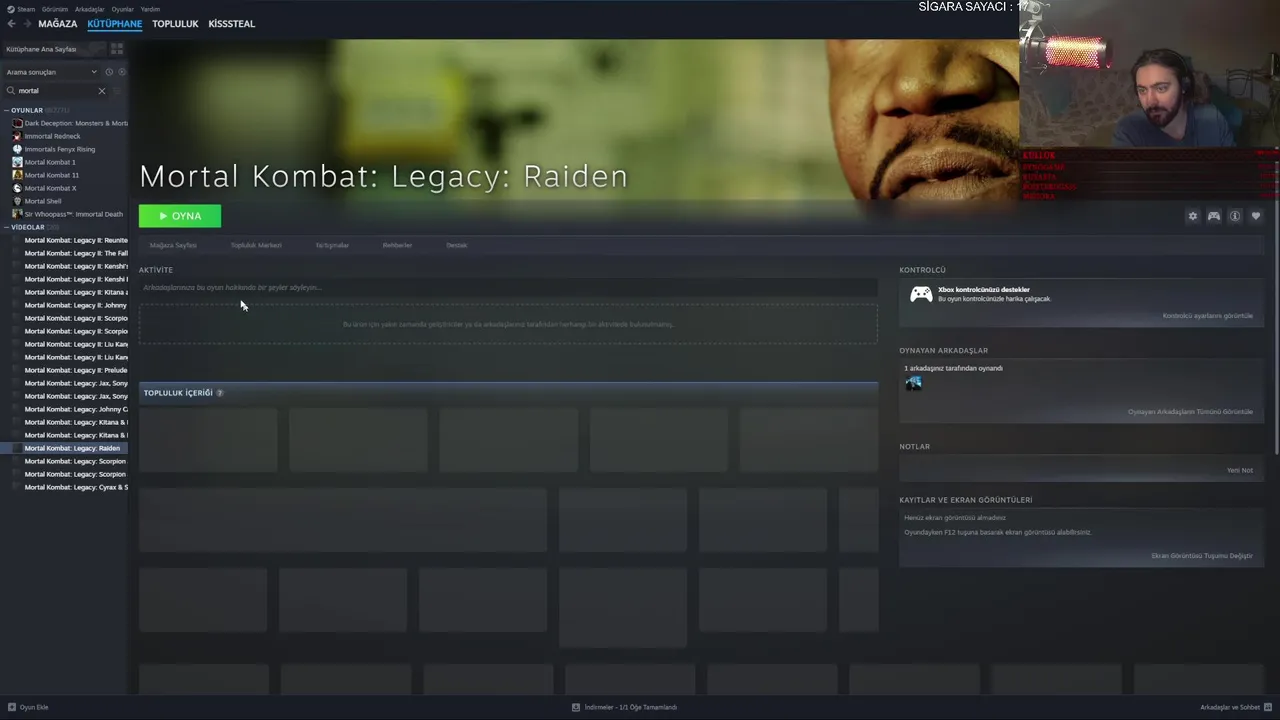Click Oynayan Arkadaşların Tümünü Görüntüle

pyautogui.click(x=1190, y=412)
